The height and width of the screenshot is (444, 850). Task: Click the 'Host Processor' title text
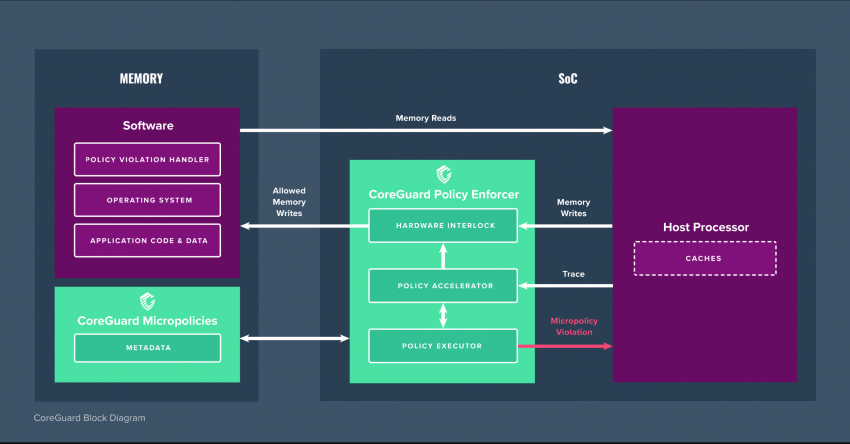pyautogui.click(x=706, y=227)
